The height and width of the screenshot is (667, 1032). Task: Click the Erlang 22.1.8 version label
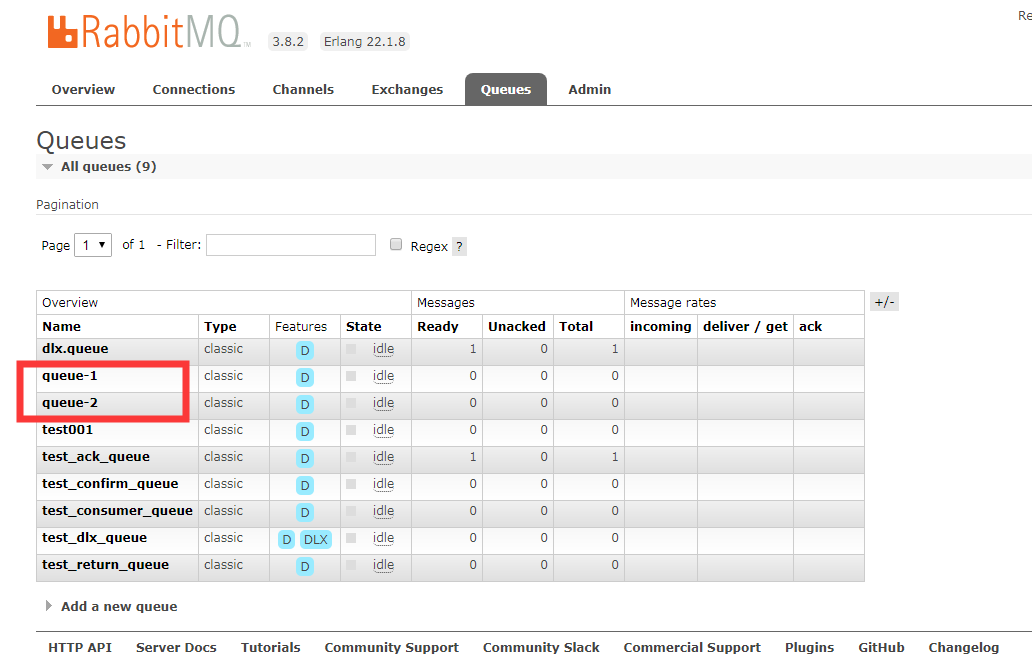tap(365, 41)
